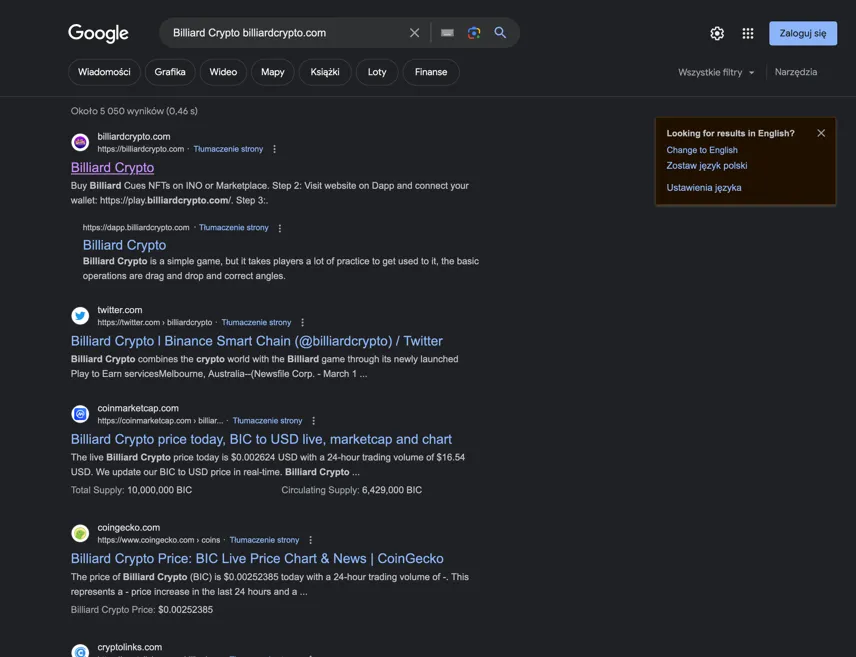Click the twitter.com bird favicon

(x=80, y=316)
